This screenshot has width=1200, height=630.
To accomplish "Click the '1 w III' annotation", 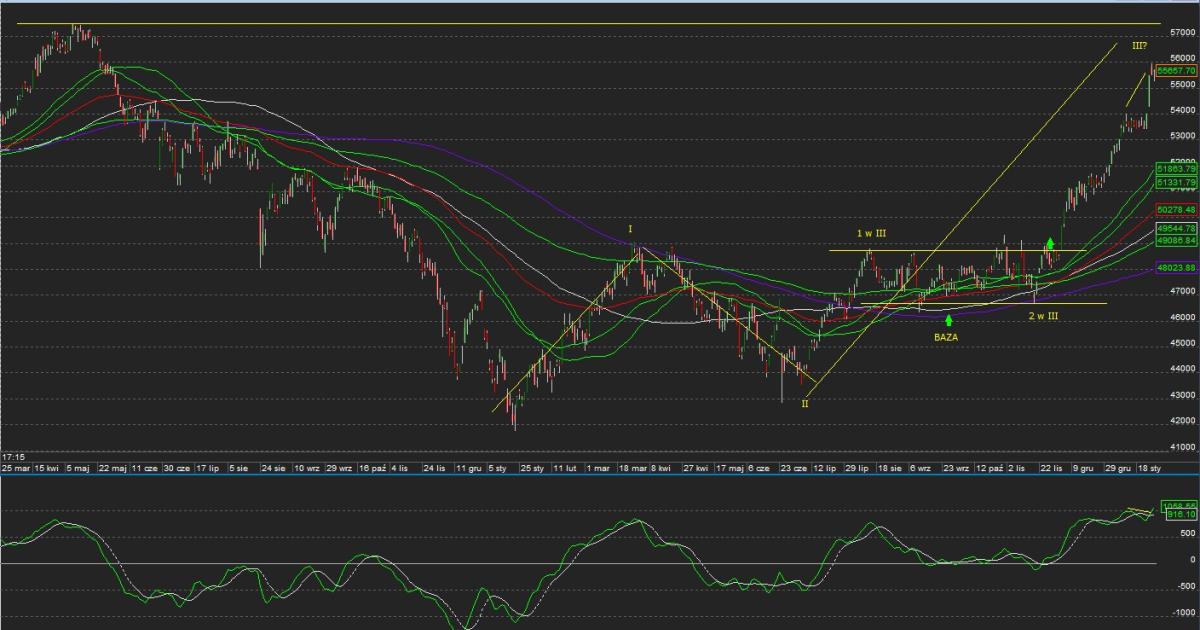I will [x=872, y=233].
